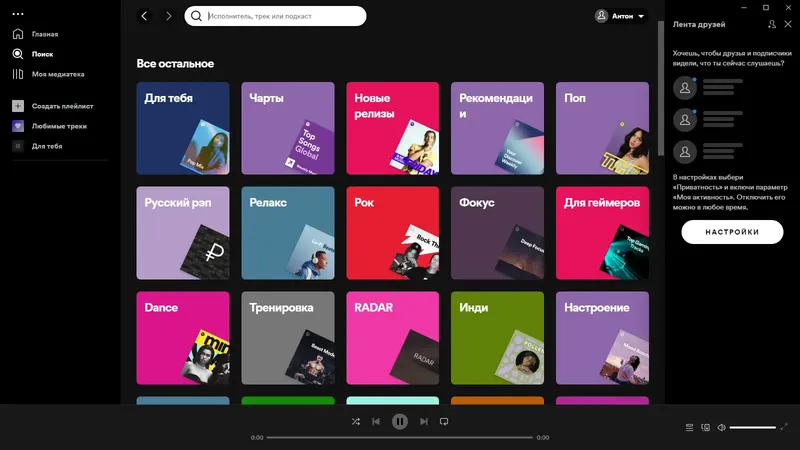This screenshot has width=800, height=450.
Task: Open the Релакс category card
Action: coord(288,233)
